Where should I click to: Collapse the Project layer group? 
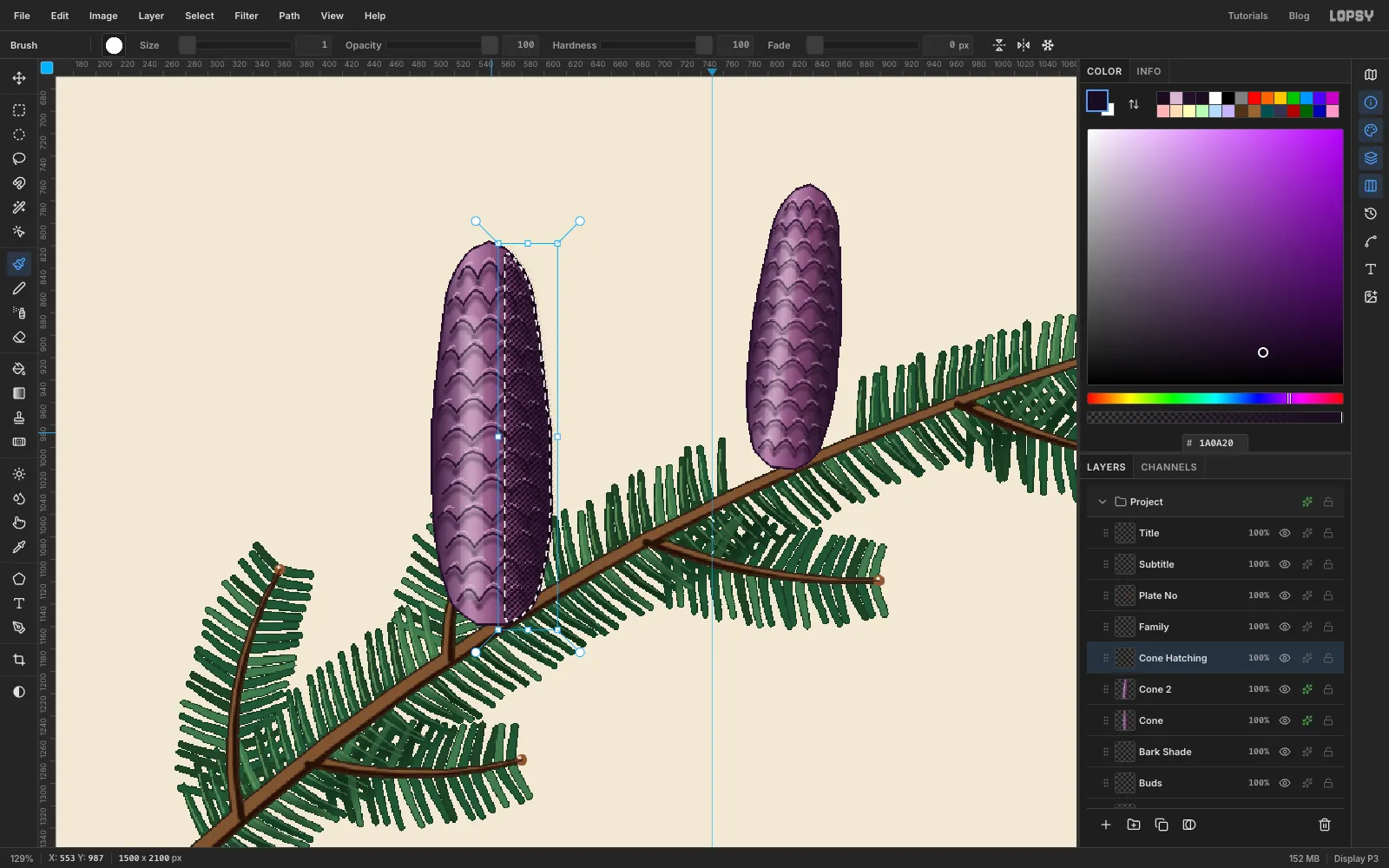pyautogui.click(x=1103, y=502)
